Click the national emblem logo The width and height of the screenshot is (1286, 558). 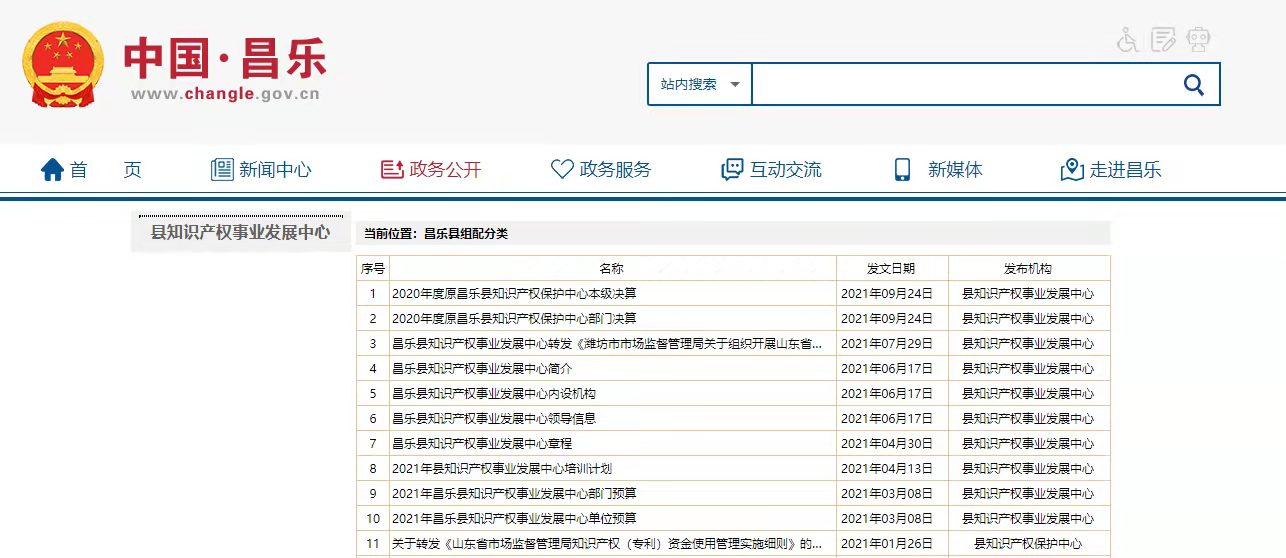[x=62, y=66]
